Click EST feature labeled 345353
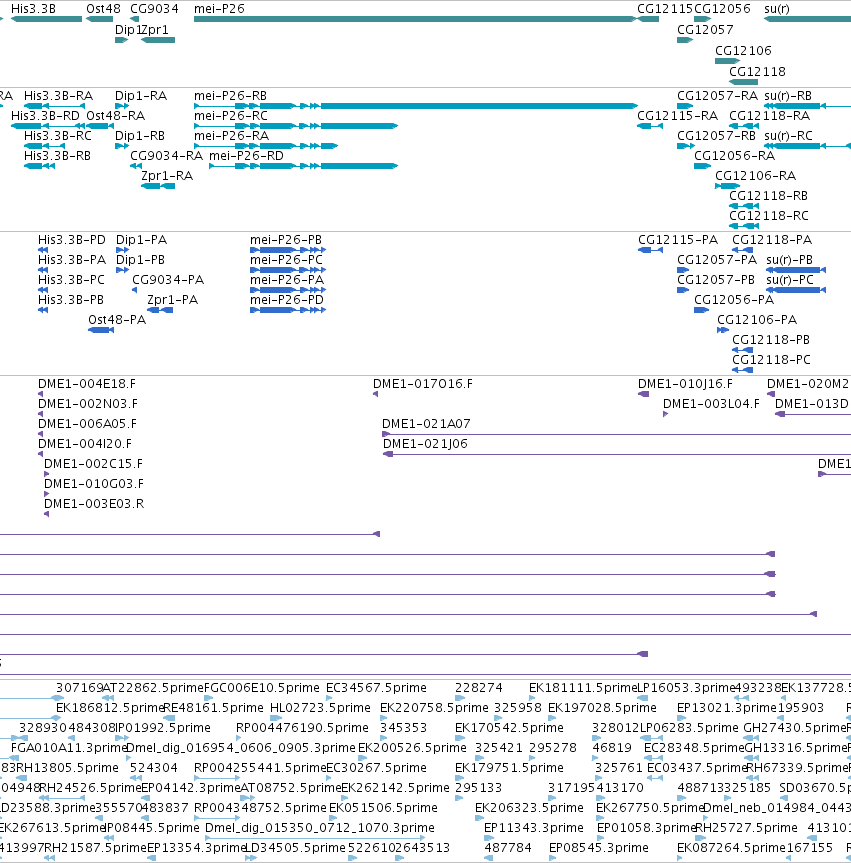Screen dimensions: 851x863 [403, 728]
